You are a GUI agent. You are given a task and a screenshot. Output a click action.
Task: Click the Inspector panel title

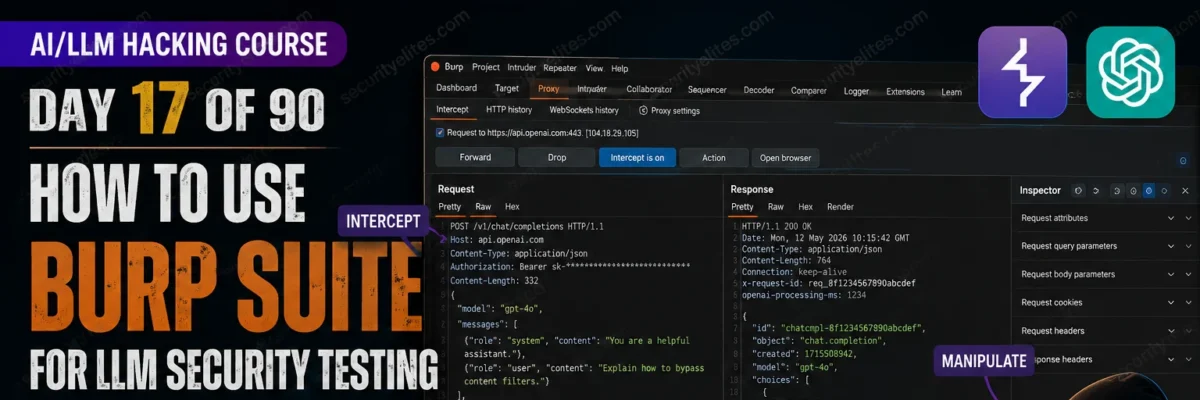(1040, 190)
